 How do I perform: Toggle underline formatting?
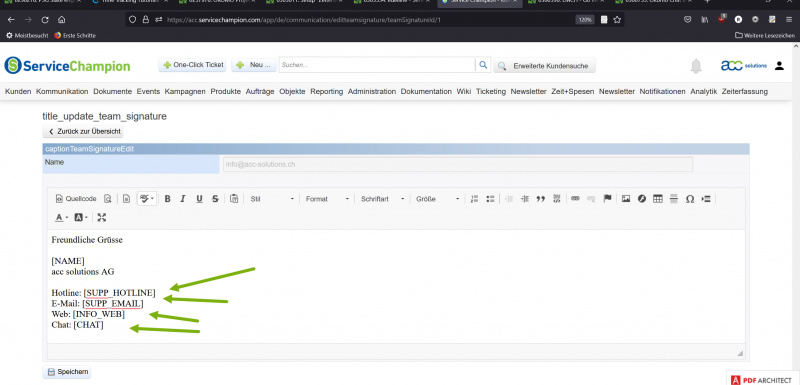[x=199, y=199]
